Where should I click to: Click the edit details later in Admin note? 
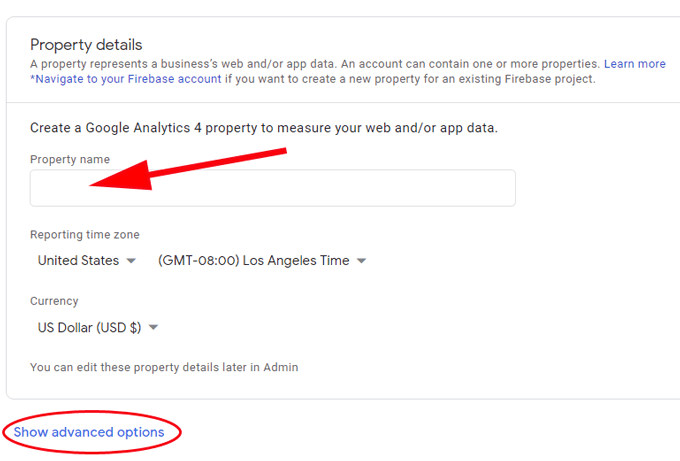(164, 367)
